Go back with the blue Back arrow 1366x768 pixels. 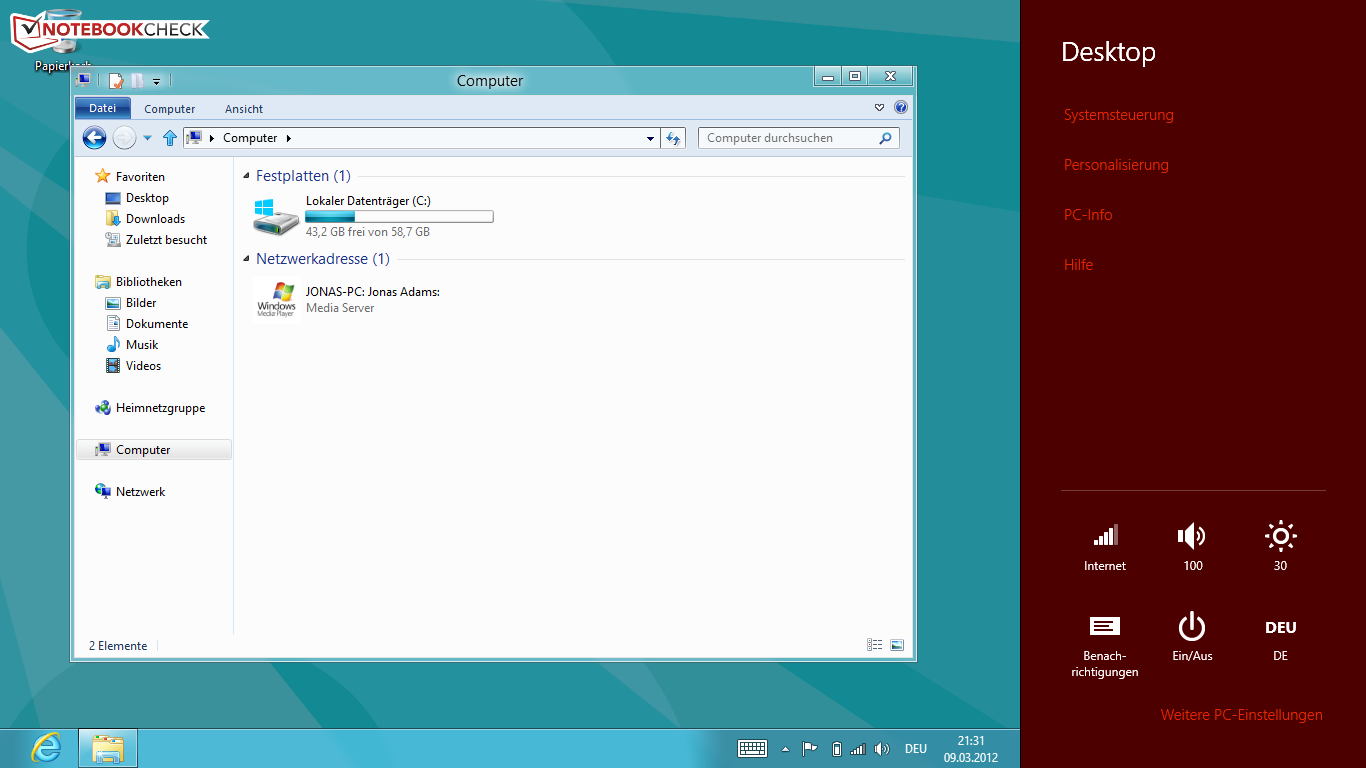[x=94, y=138]
